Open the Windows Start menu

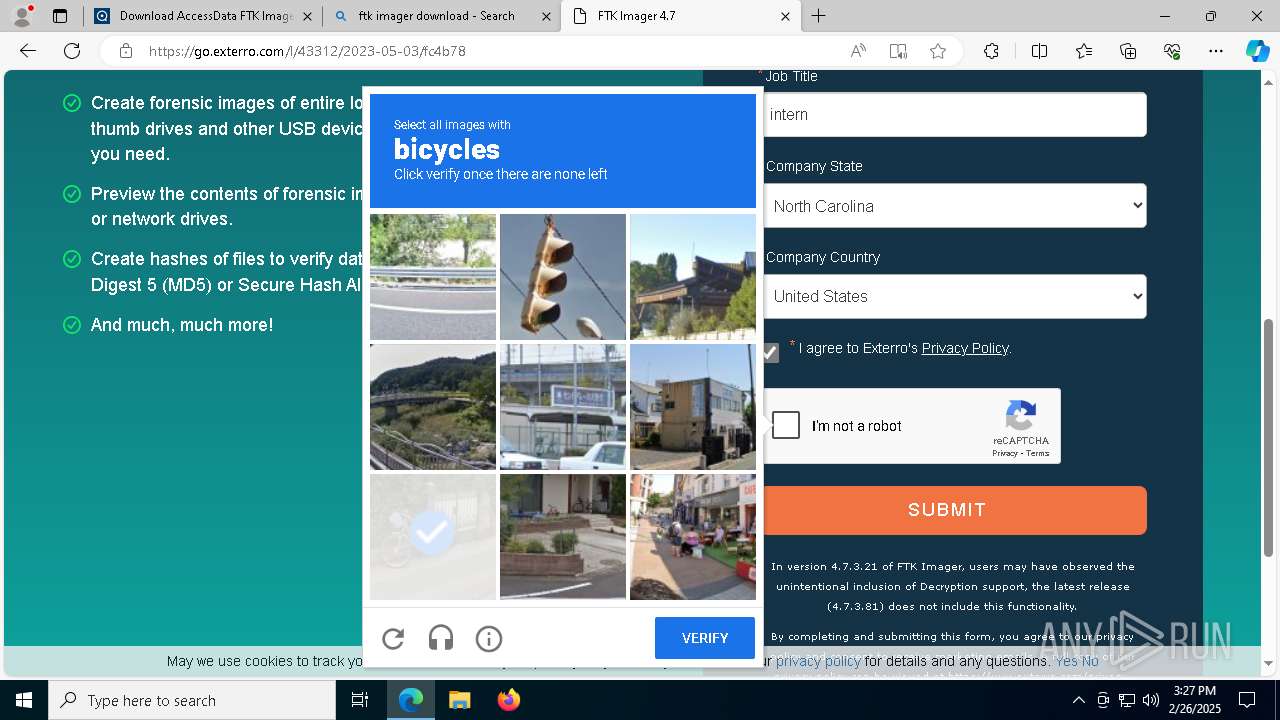(24, 700)
